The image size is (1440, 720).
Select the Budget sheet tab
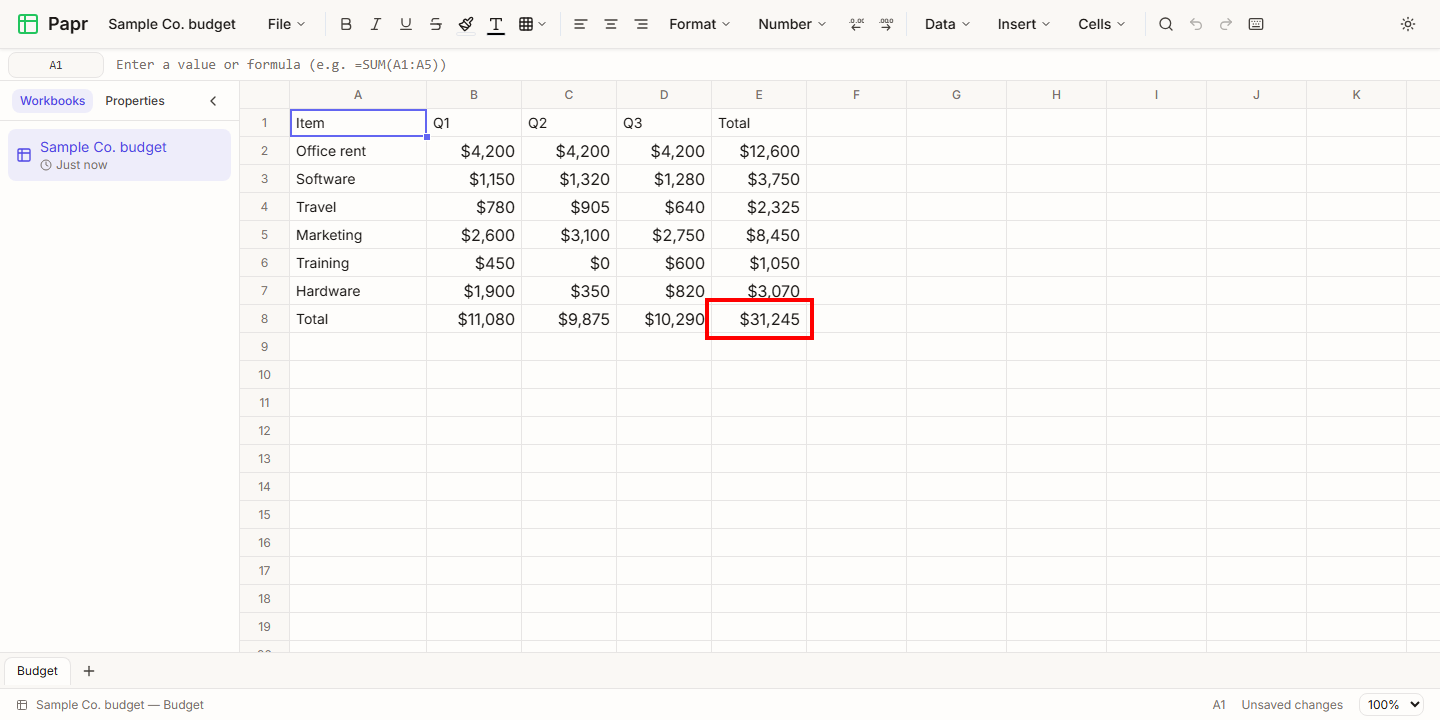coord(38,671)
